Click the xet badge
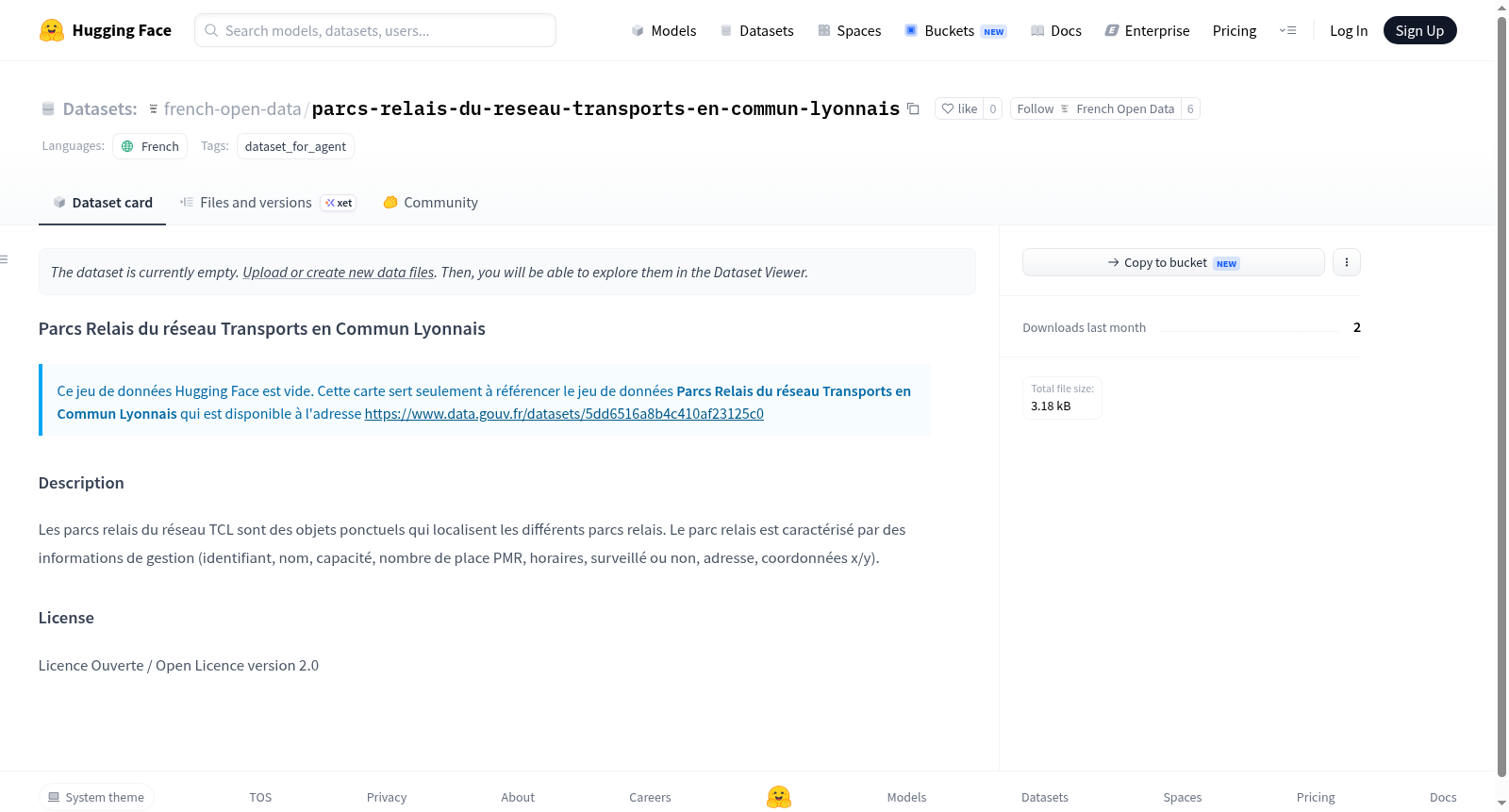This screenshot has width=1509, height=812. pyautogui.click(x=339, y=203)
